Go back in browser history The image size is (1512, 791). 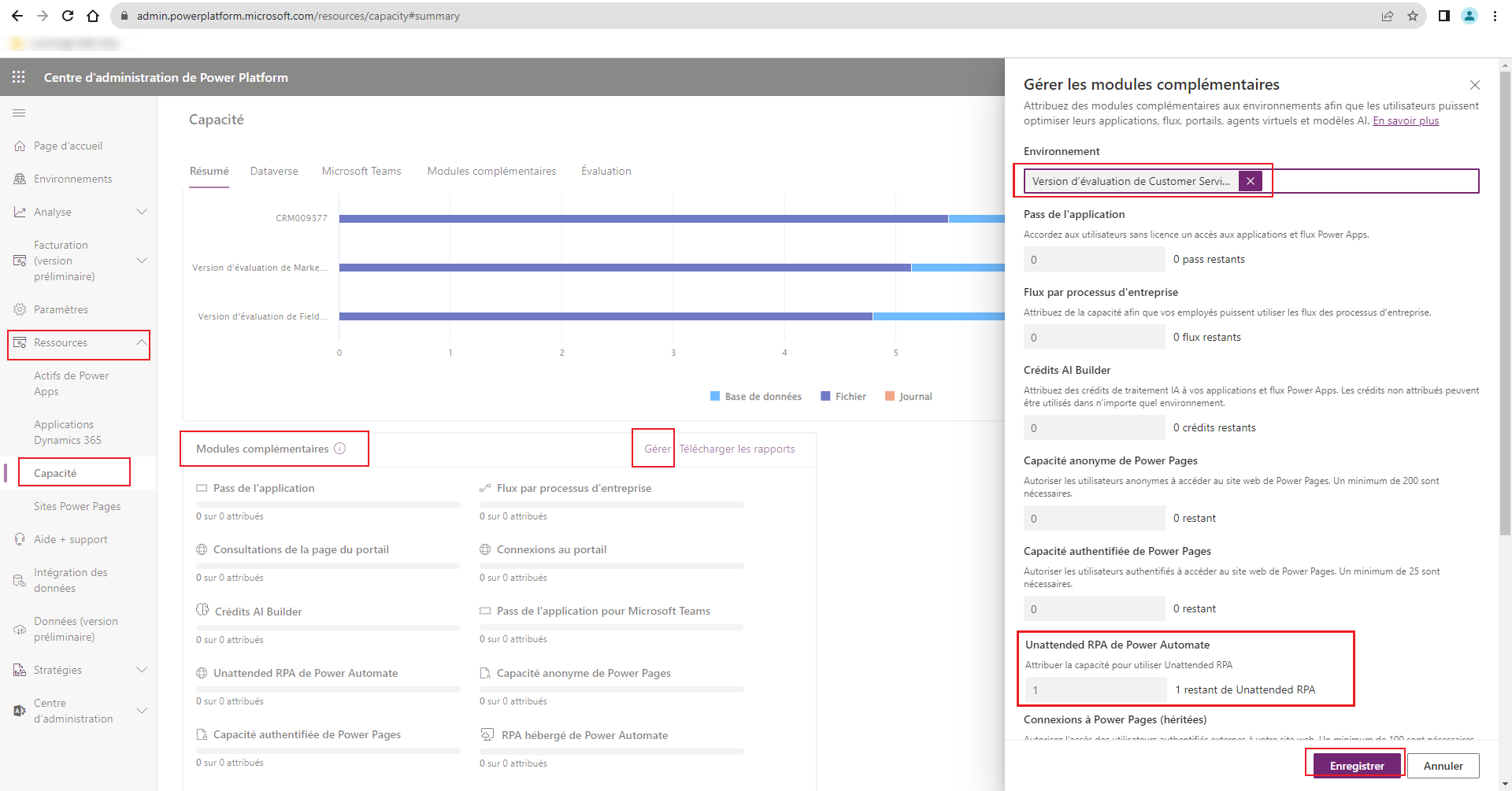tap(17, 16)
